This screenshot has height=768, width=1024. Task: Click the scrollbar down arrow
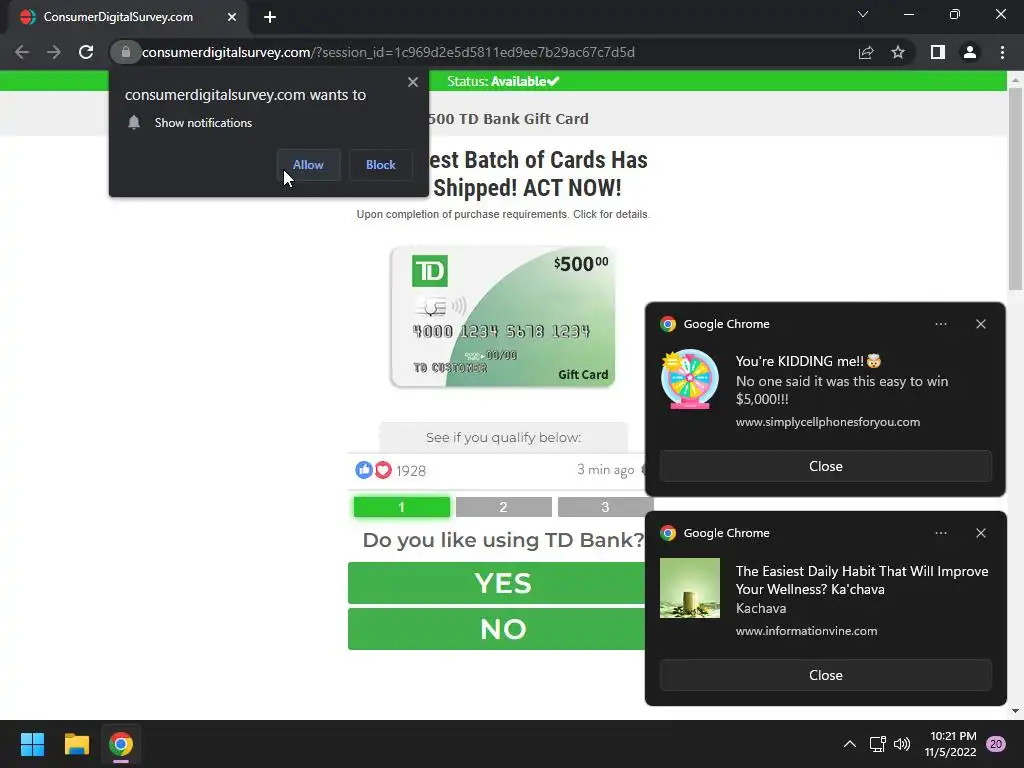coord(1015,711)
